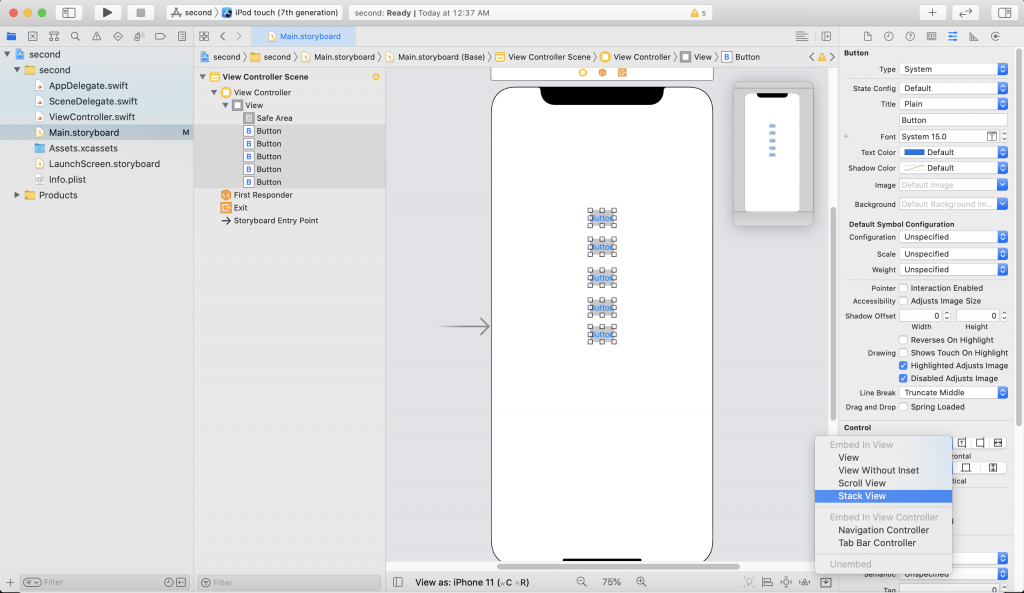Open Resolve Auto Layout Issues menu
This screenshot has height=593, width=1024.
(x=805, y=582)
